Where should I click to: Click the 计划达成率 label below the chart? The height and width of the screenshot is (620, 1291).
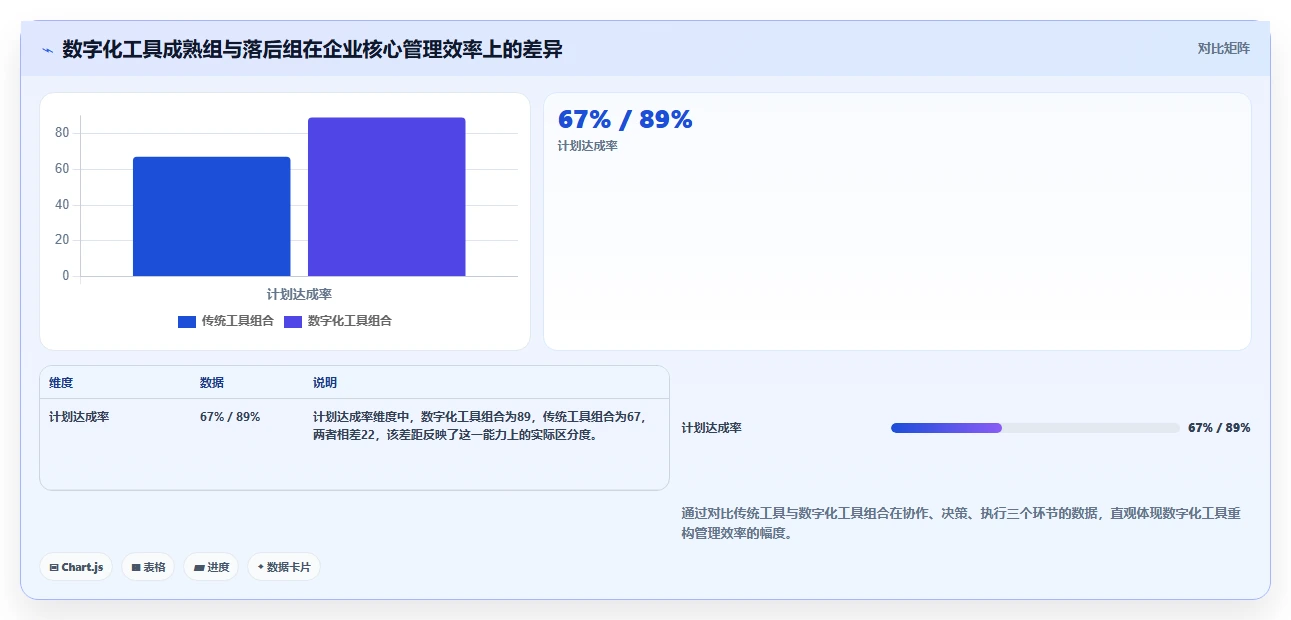(x=299, y=294)
